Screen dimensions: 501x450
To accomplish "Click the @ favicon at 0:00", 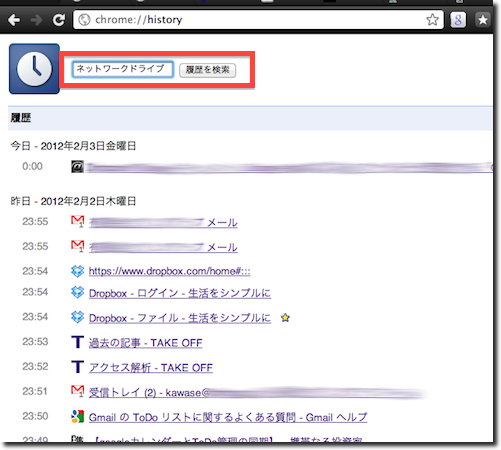I will pyautogui.click(x=77, y=167).
